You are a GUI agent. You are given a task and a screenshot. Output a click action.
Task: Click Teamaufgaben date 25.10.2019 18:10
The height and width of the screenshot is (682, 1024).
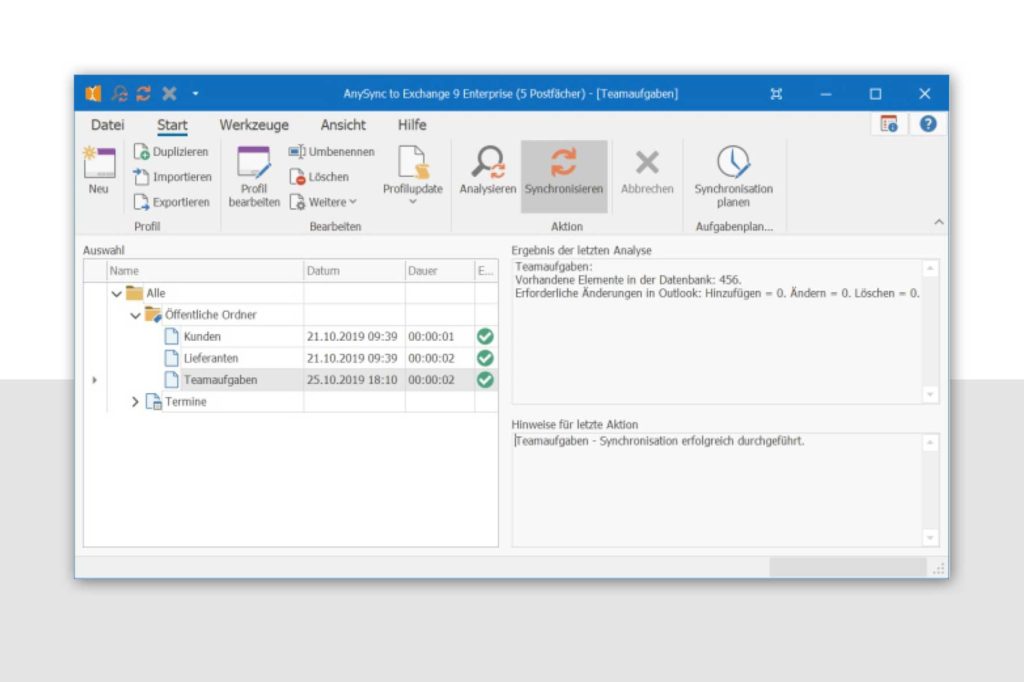[352, 380]
